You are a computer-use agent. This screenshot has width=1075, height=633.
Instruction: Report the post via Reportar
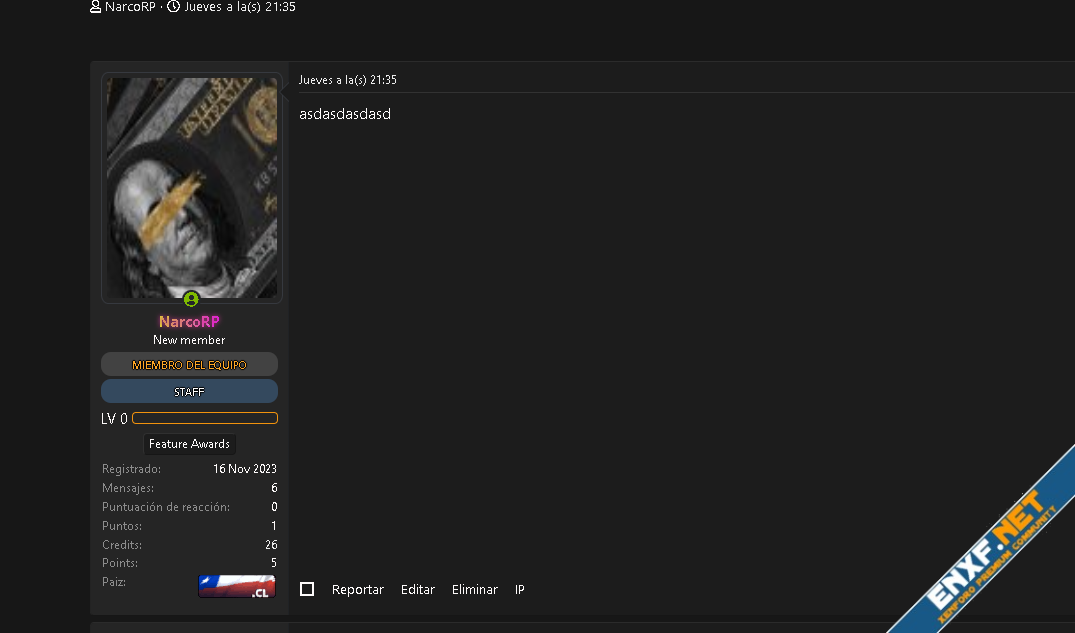(x=358, y=590)
